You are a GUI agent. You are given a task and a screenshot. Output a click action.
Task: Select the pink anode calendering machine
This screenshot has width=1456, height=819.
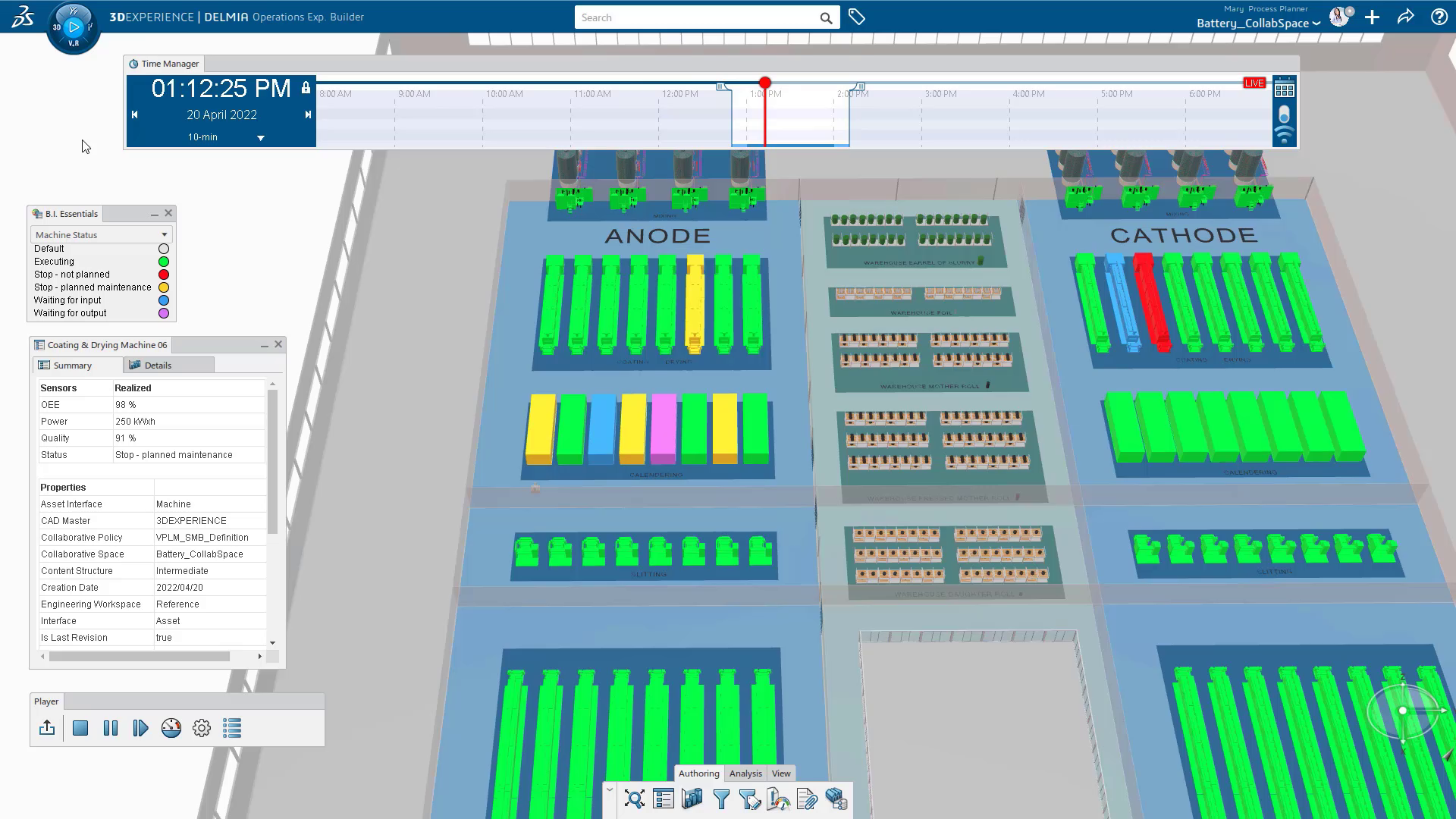[664, 428]
